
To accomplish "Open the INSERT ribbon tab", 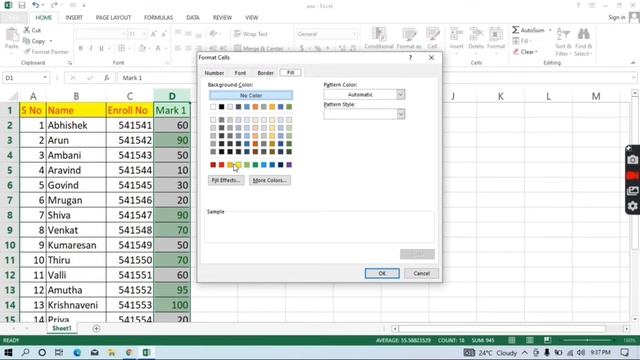I will click(74, 18).
